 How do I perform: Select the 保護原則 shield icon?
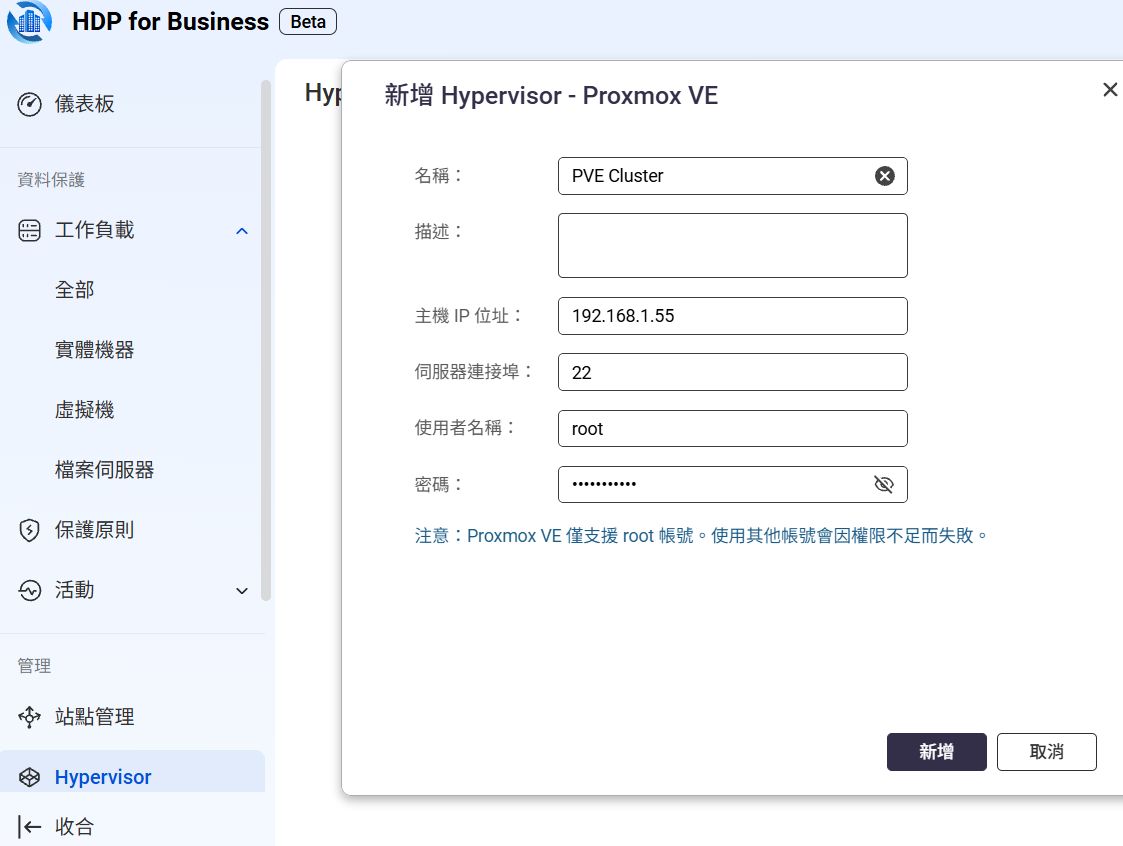pos(29,530)
